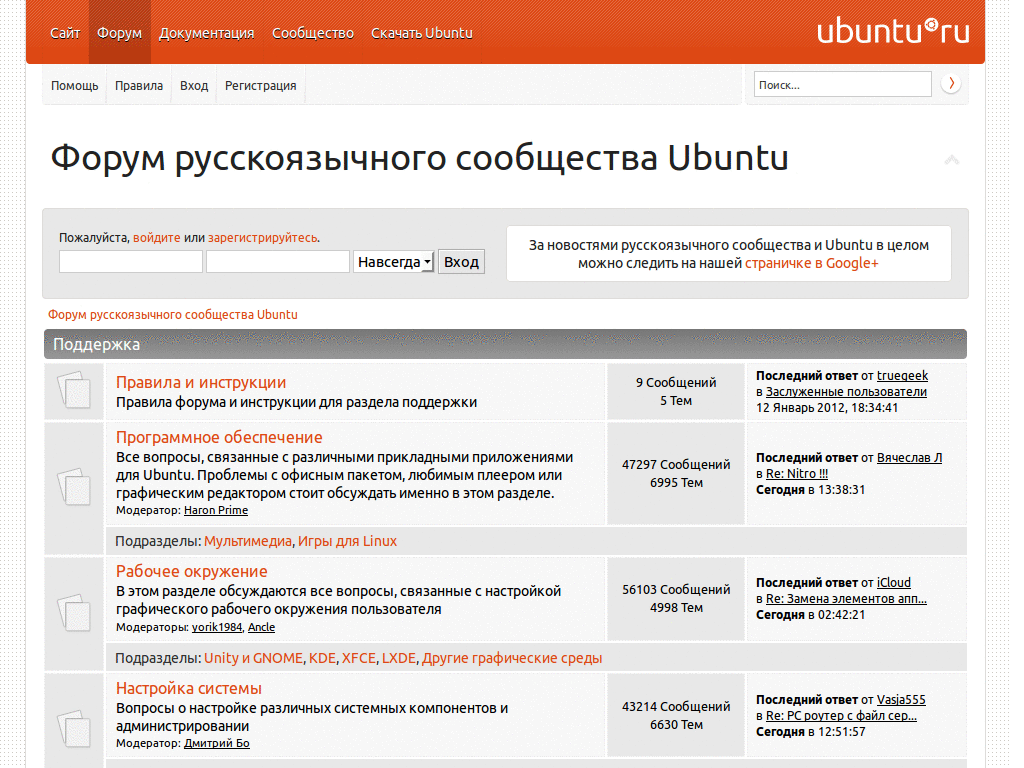The width and height of the screenshot is (1024, 768).
Task: Click the folder icon beside Правила и инструкции
Action: click(x=73, y=391)
